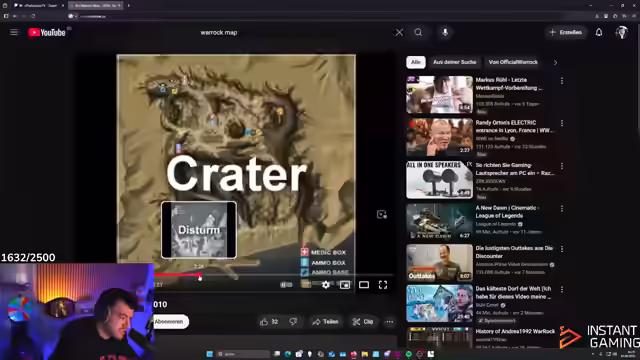Image resolution: width=640 pixels, height=360 pixels.
Task: Click the browser address bar
Action: [327, 16]
